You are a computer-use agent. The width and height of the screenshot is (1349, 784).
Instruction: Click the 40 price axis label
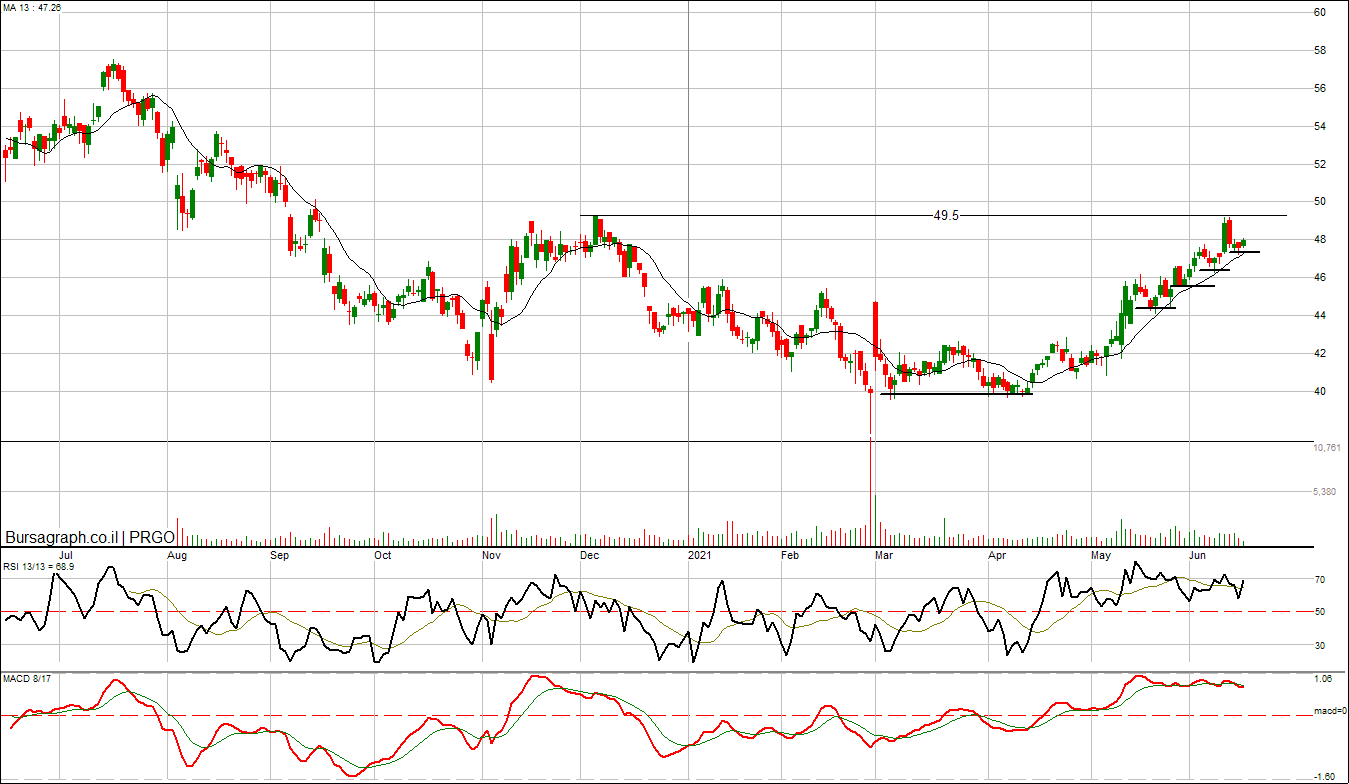point(1319,391)
